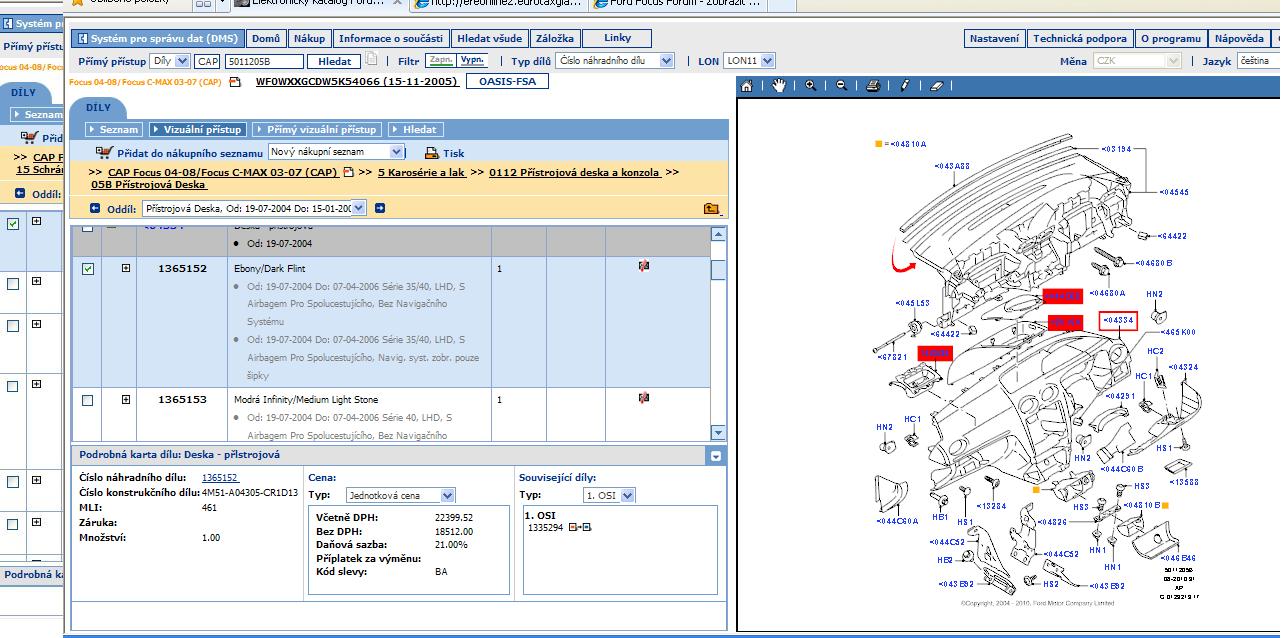This screenshot has width=1281, height=638.
Task: Open the Nákup menu
Action: (x=309, y=39)
